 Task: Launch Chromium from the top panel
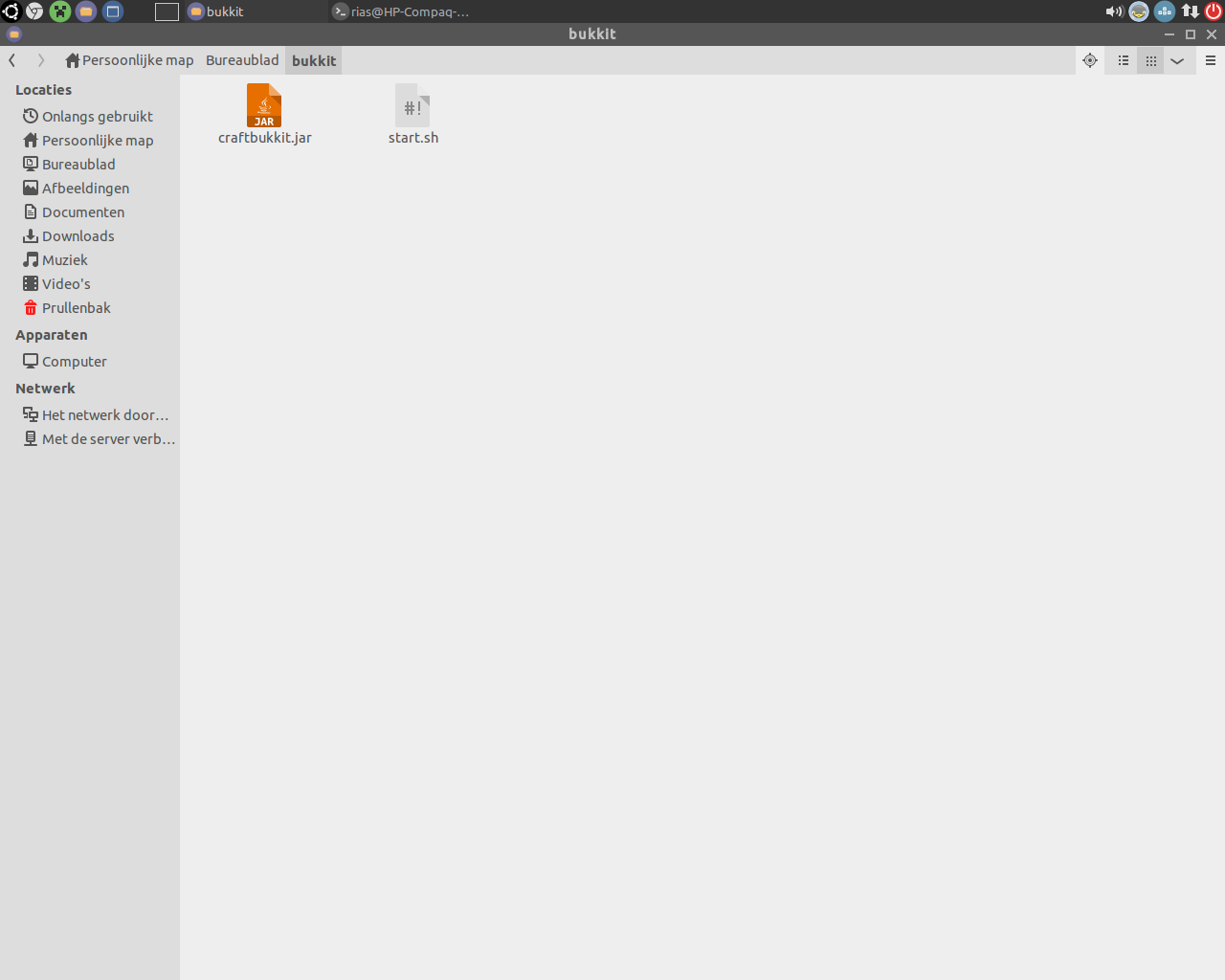tap(35, 11)
